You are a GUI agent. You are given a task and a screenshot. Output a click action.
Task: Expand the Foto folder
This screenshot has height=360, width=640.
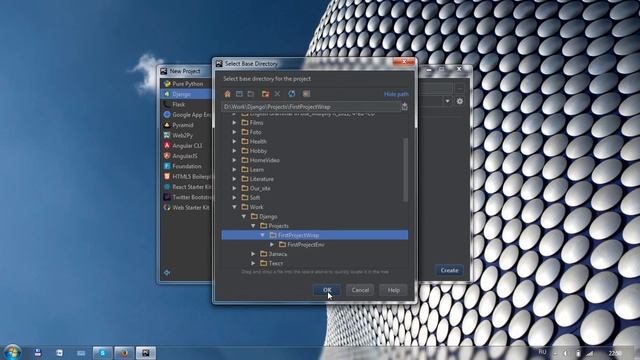234,132
